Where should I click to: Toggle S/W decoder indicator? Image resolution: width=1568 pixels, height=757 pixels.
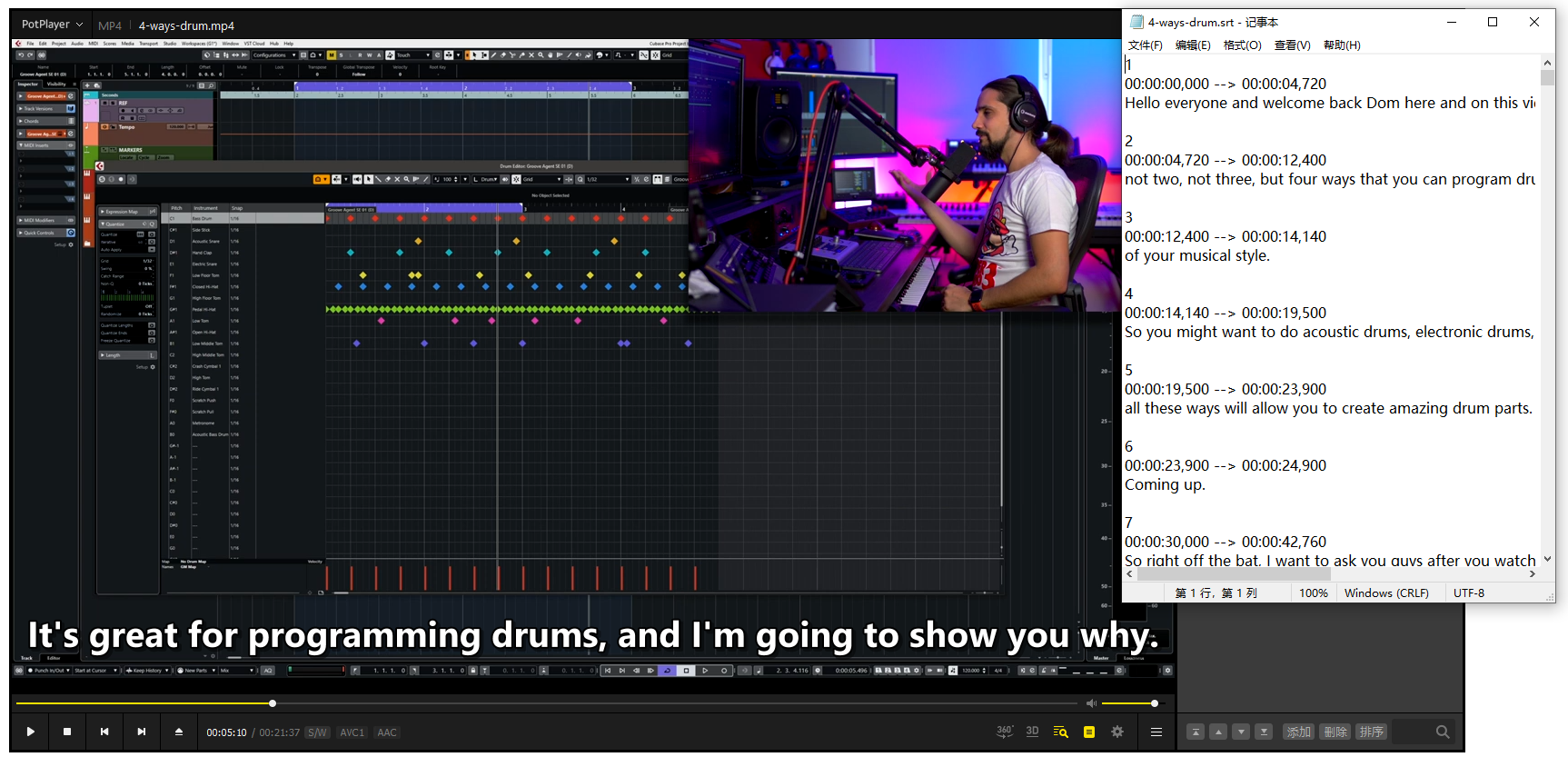point(317,732)
